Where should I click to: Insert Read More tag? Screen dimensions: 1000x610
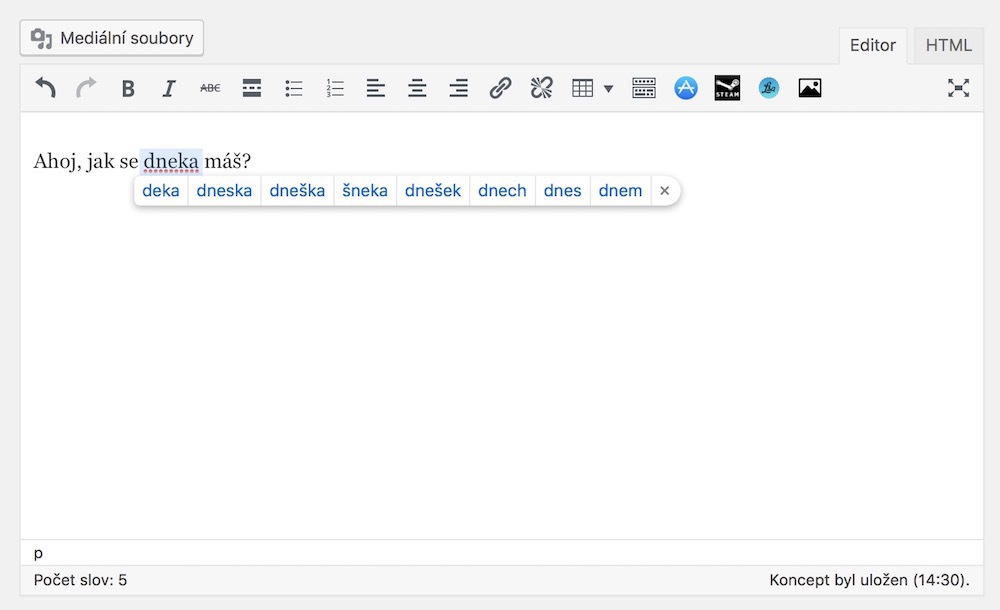[x=252, y=89]
